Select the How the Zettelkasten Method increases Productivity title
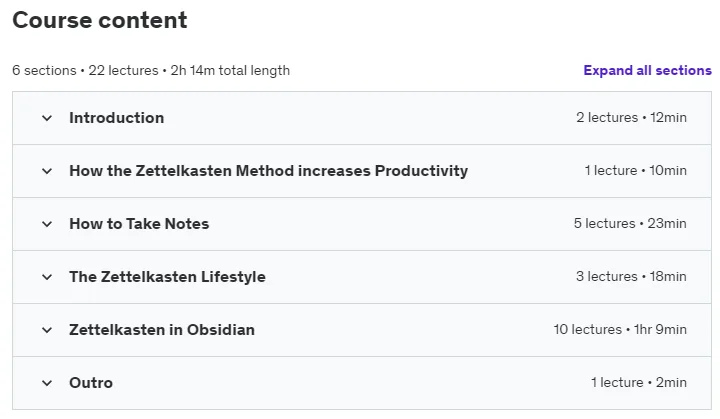Image resolution: width=720 pixels, height=419 pixels. click(x=269, y=171)
